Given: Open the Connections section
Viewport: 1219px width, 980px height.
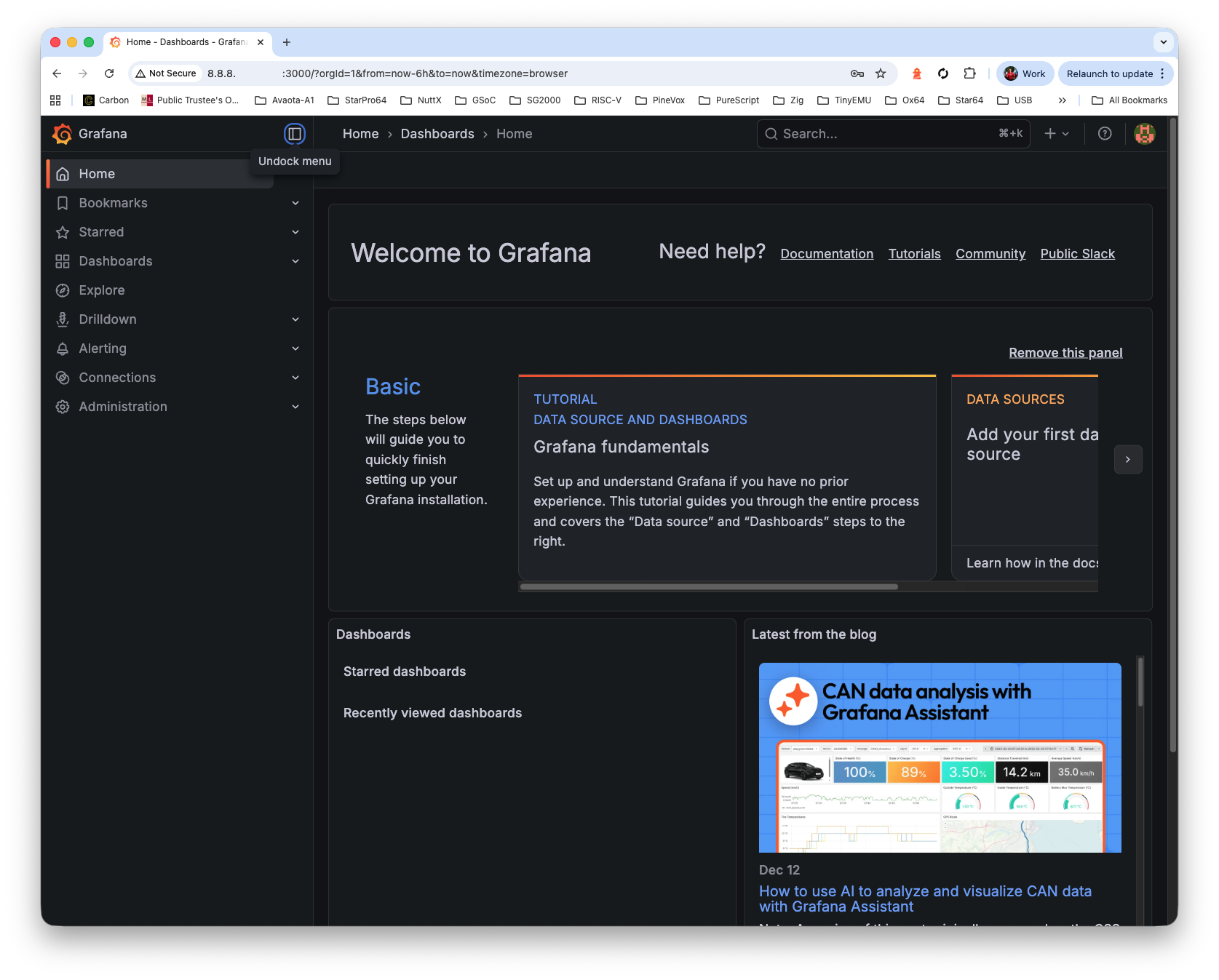Looking at the screenshot, I should [x=117, y=377].
